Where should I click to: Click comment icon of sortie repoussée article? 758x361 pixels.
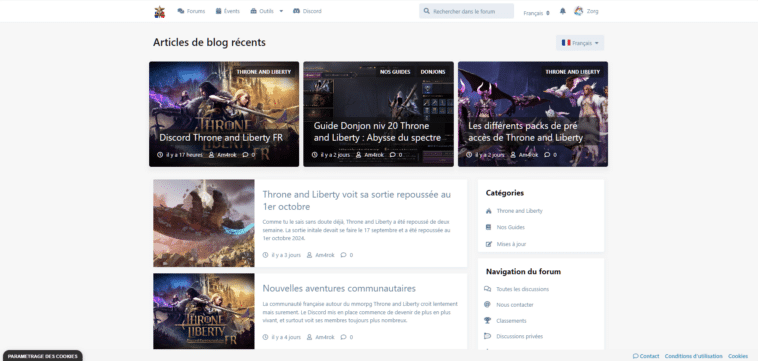343,255
